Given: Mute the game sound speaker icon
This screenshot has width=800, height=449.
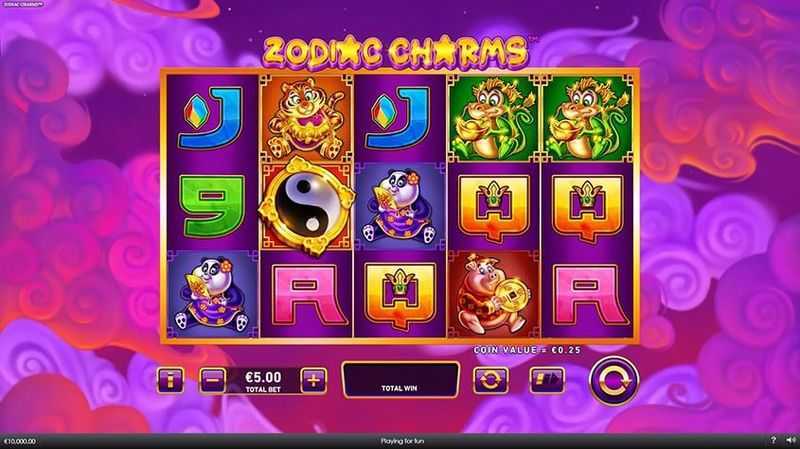Looking at the screenshot, I should pyautogui.click(x=790, y=440).
